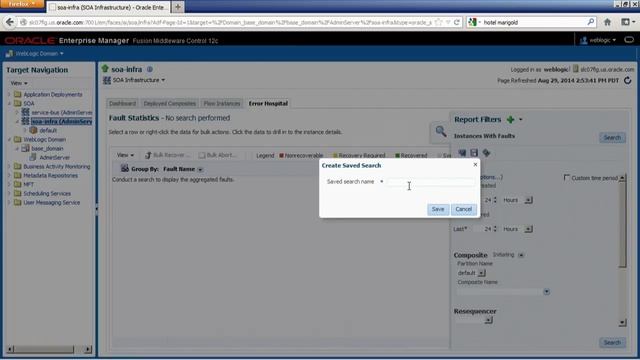Click the info icon beside soa-infra title
This screenshot has width=640, height=360.
(x=150, y=69)
